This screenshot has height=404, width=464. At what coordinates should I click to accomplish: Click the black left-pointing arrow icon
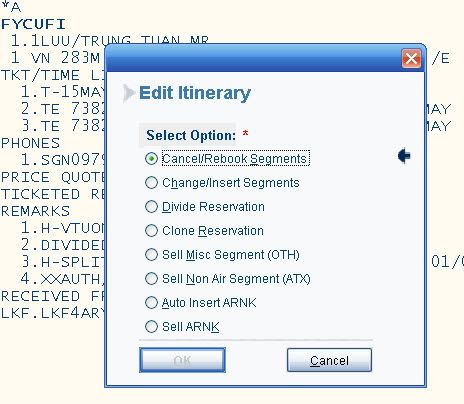(x=404, y=156)
